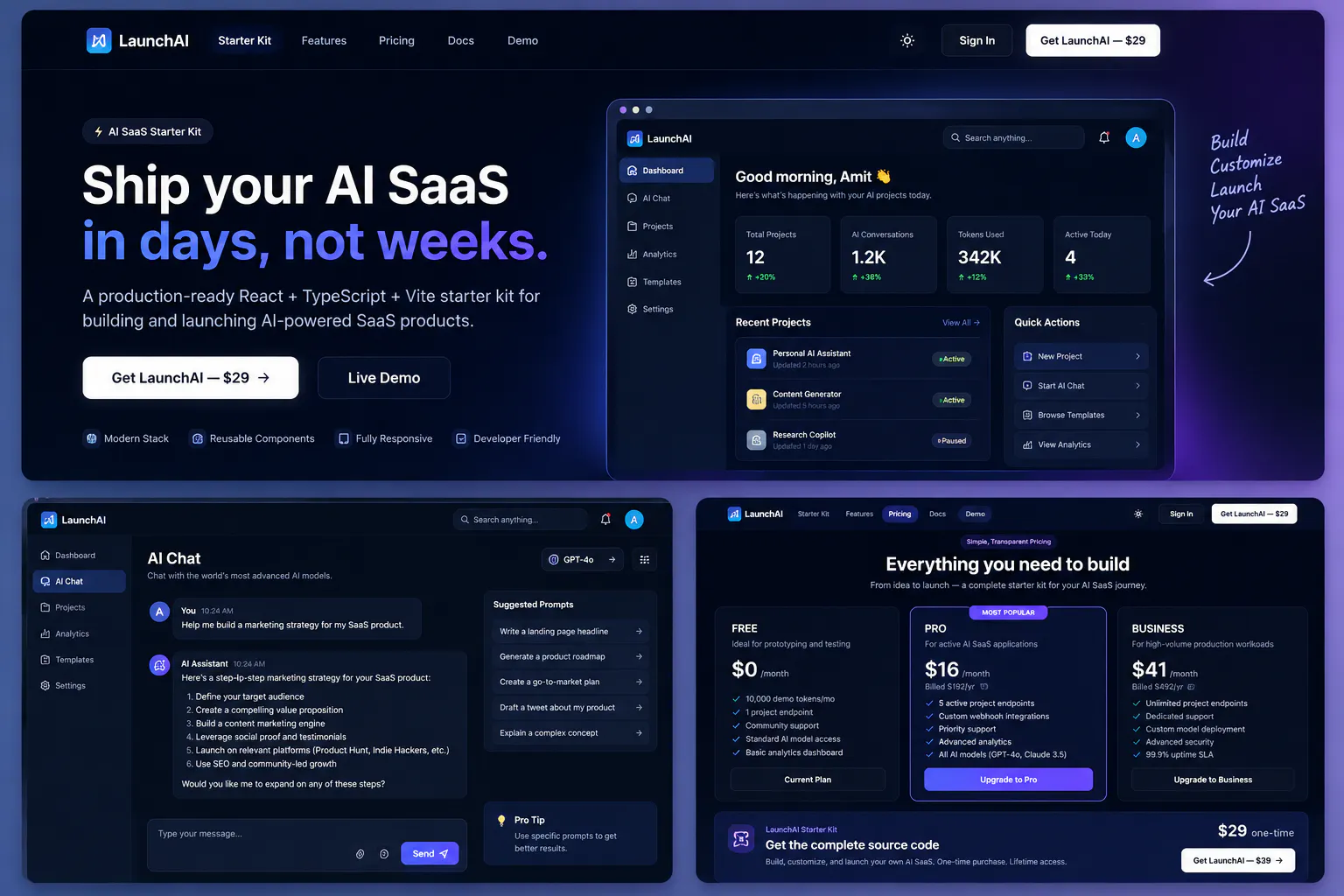The image size is (1344, 896).
Task: Click the 'Explain a complex concept' prompt
Action: click(570, 733)
